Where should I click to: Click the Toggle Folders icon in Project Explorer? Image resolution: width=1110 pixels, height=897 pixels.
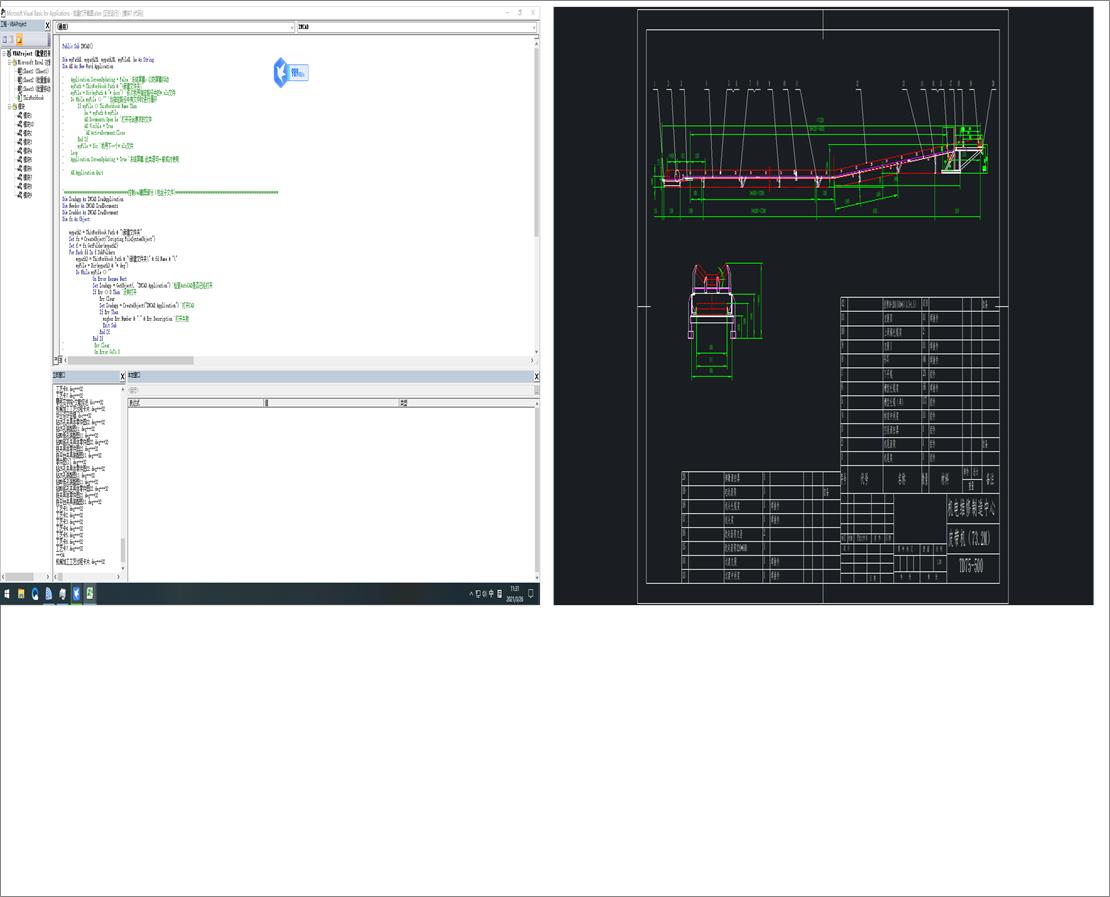[19, 39]
